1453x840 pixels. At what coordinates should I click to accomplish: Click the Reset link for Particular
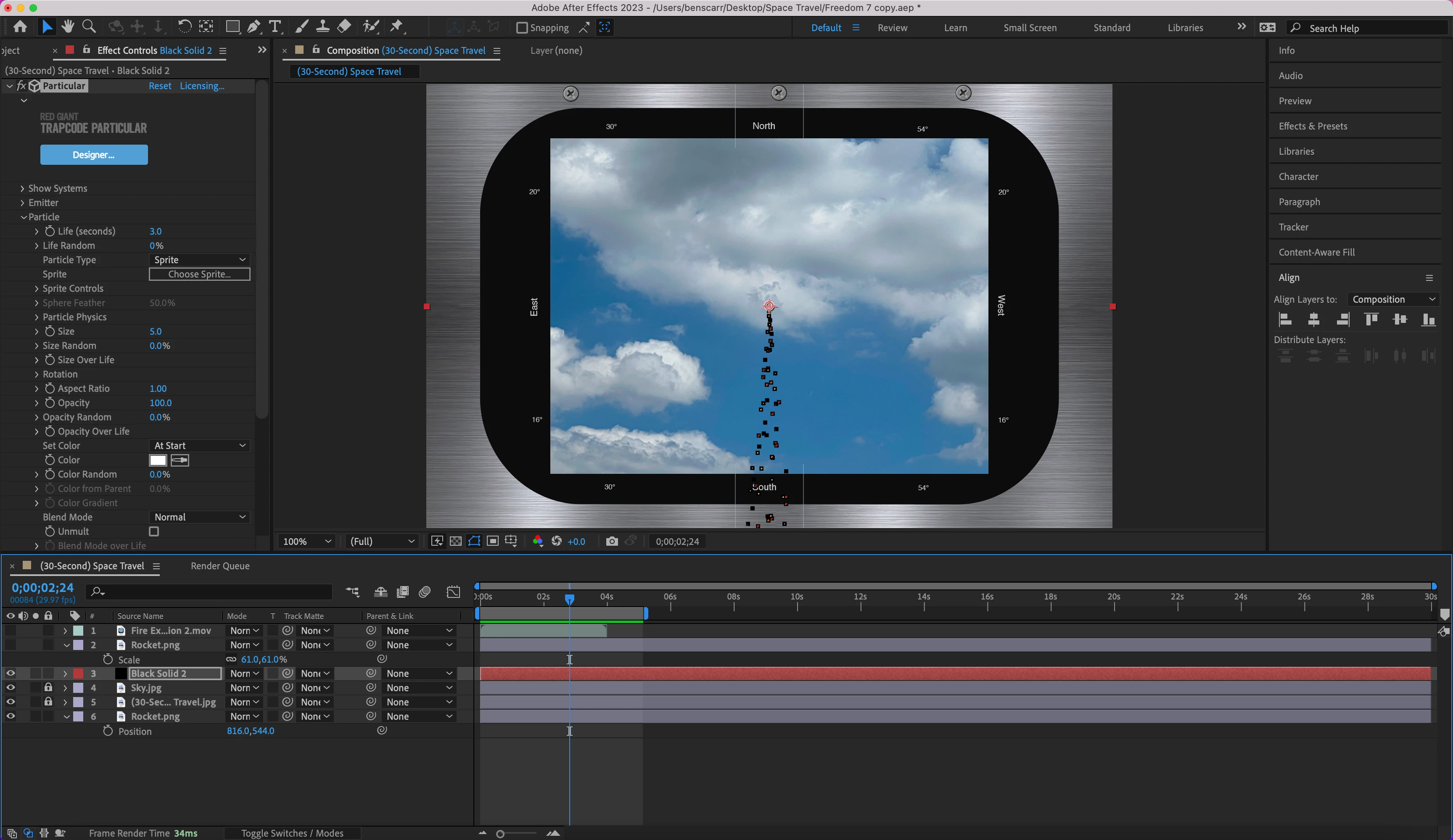tap(160, 86)
